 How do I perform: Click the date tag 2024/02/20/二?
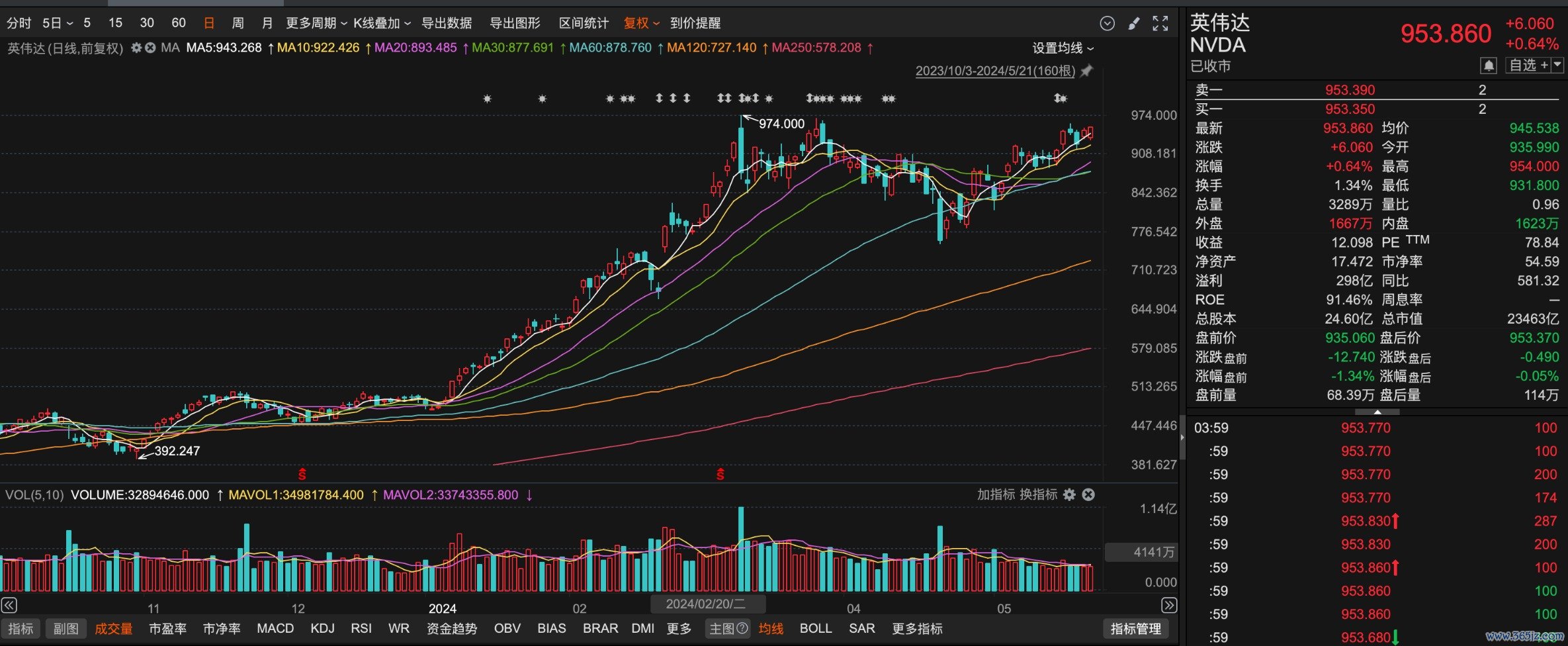coord(708,604)
